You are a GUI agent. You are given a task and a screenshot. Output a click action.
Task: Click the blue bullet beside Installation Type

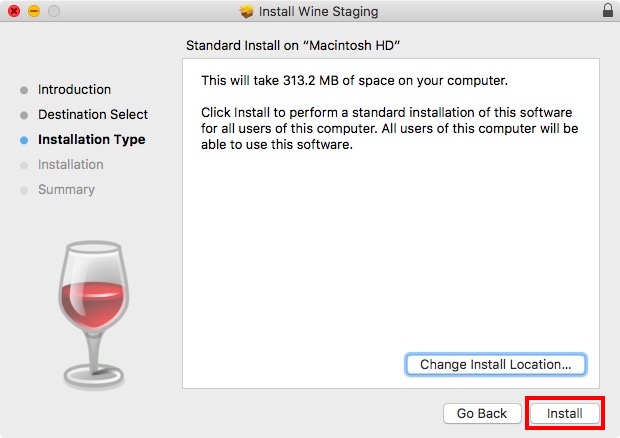click(x=24, y=140)
